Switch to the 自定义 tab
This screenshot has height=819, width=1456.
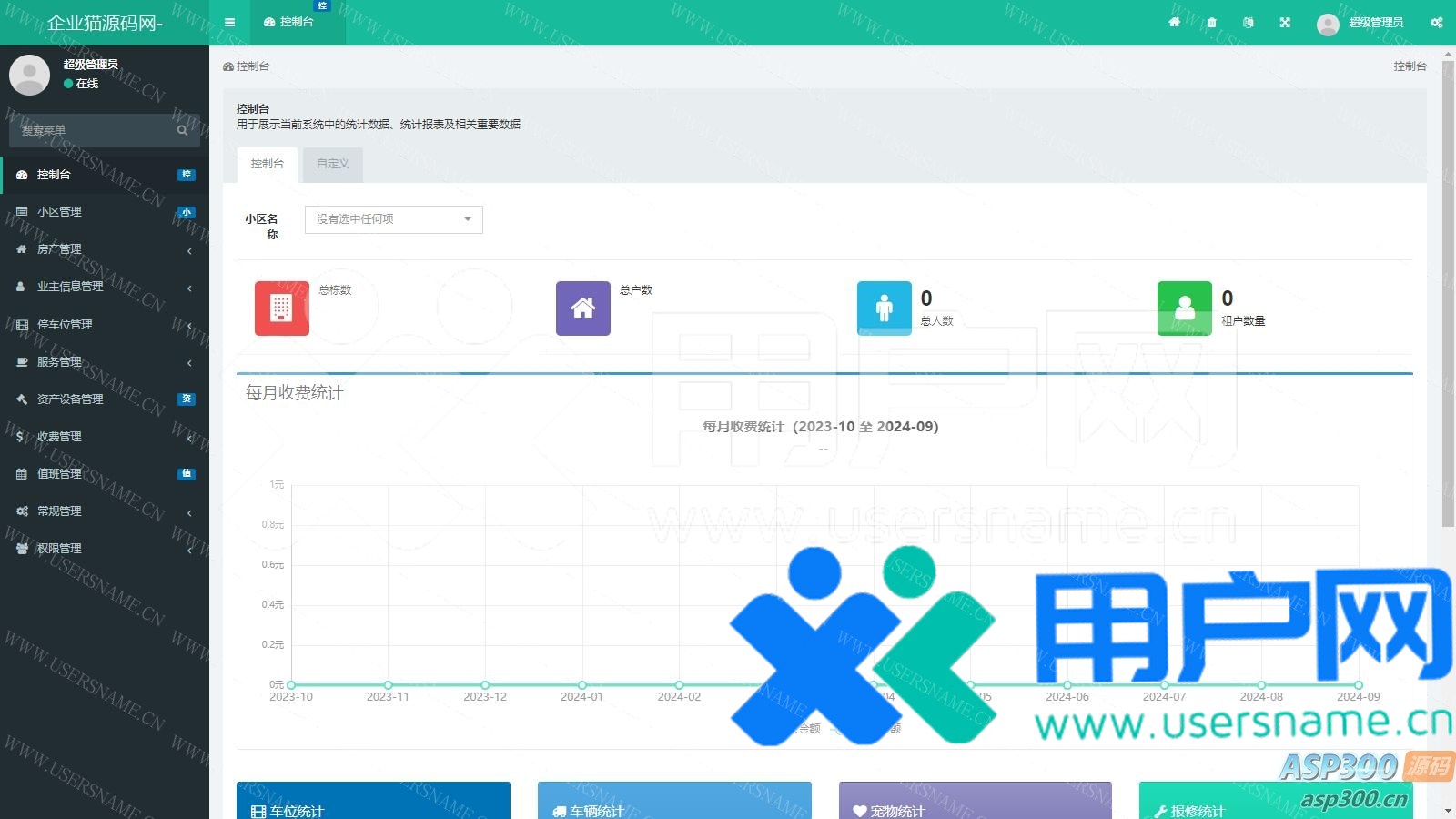click(333, 164)
